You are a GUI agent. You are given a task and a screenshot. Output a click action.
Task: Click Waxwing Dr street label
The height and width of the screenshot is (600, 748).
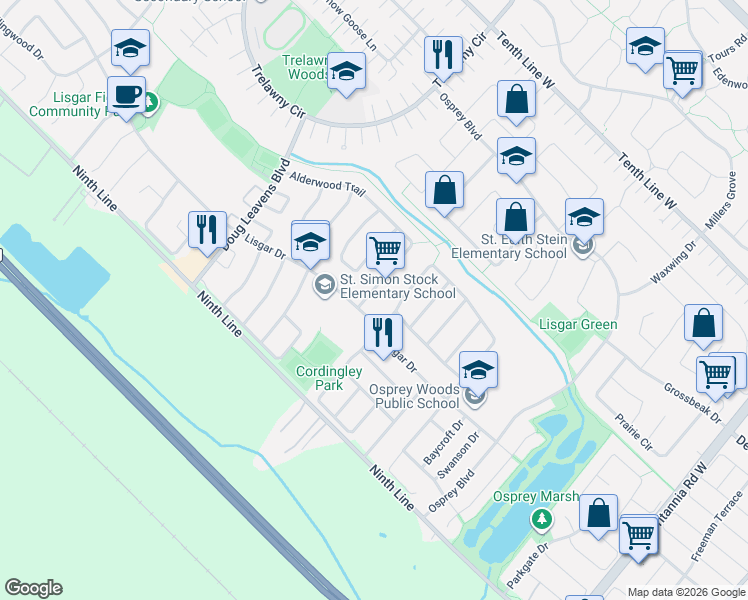674,263
